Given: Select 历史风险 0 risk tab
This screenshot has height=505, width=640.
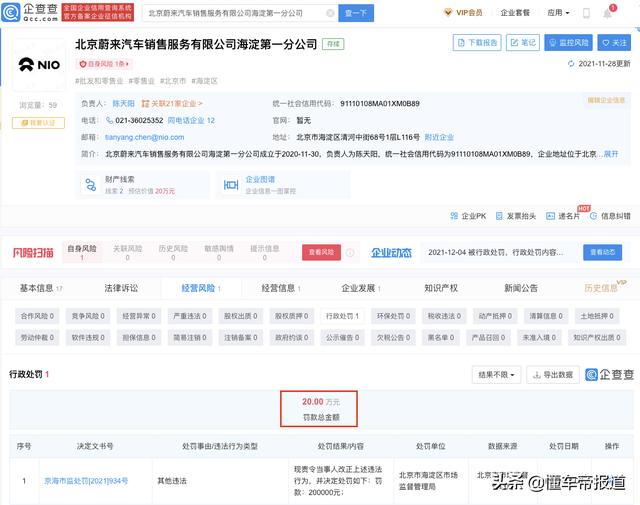Looking at the screenshot, I should pyautogui.click(x=173, y=252).
